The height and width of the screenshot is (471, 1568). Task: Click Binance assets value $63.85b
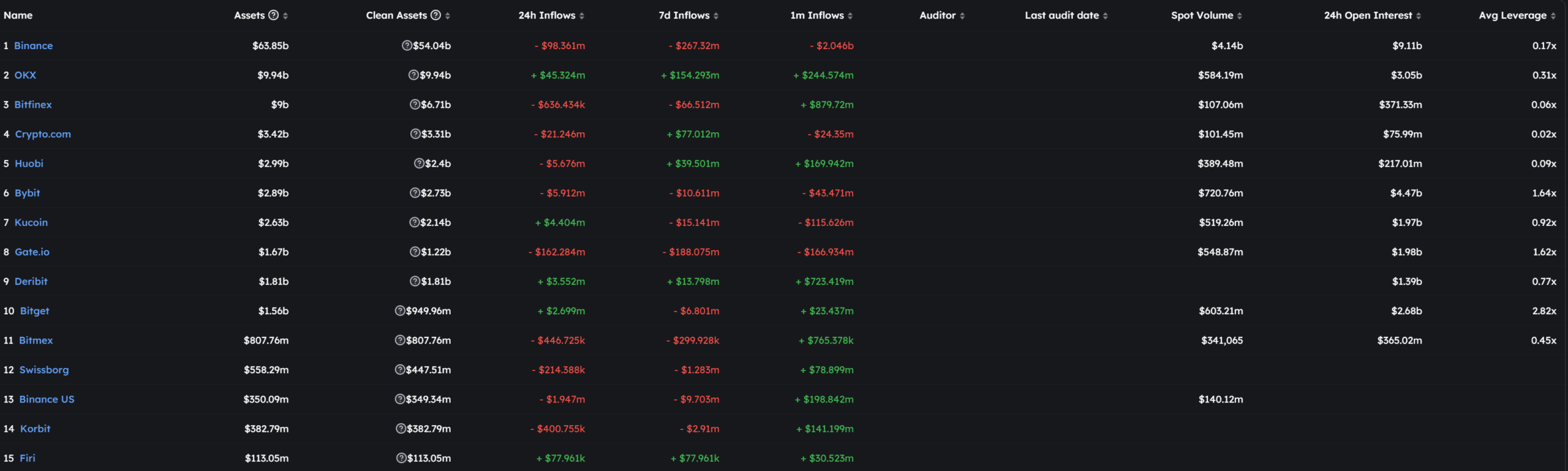pyautogui.click(x=271, y=45)
